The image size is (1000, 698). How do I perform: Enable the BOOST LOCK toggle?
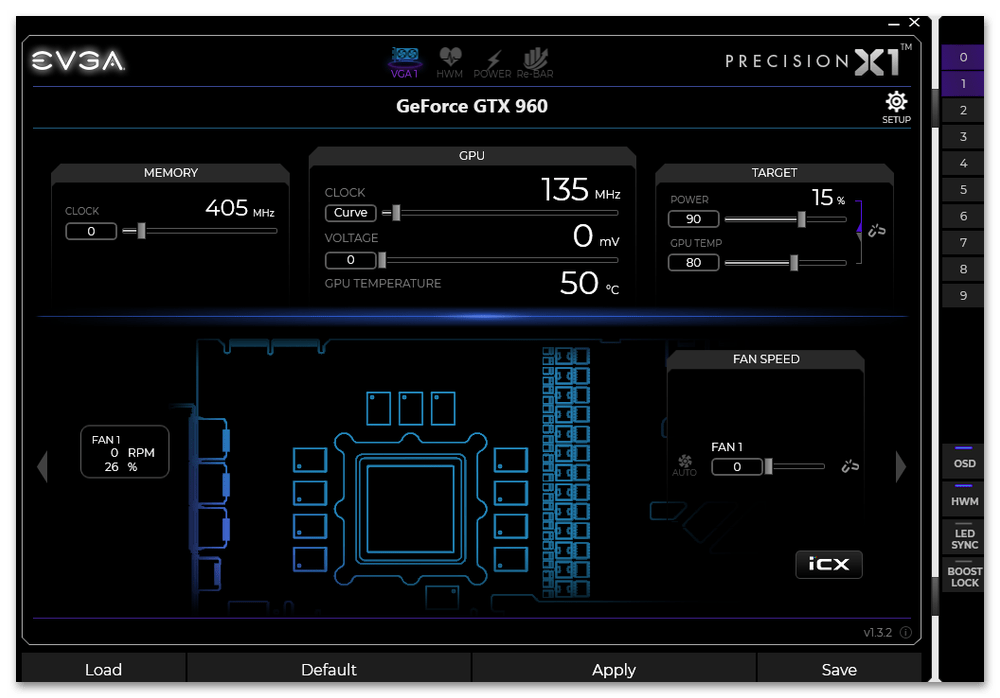964,576
